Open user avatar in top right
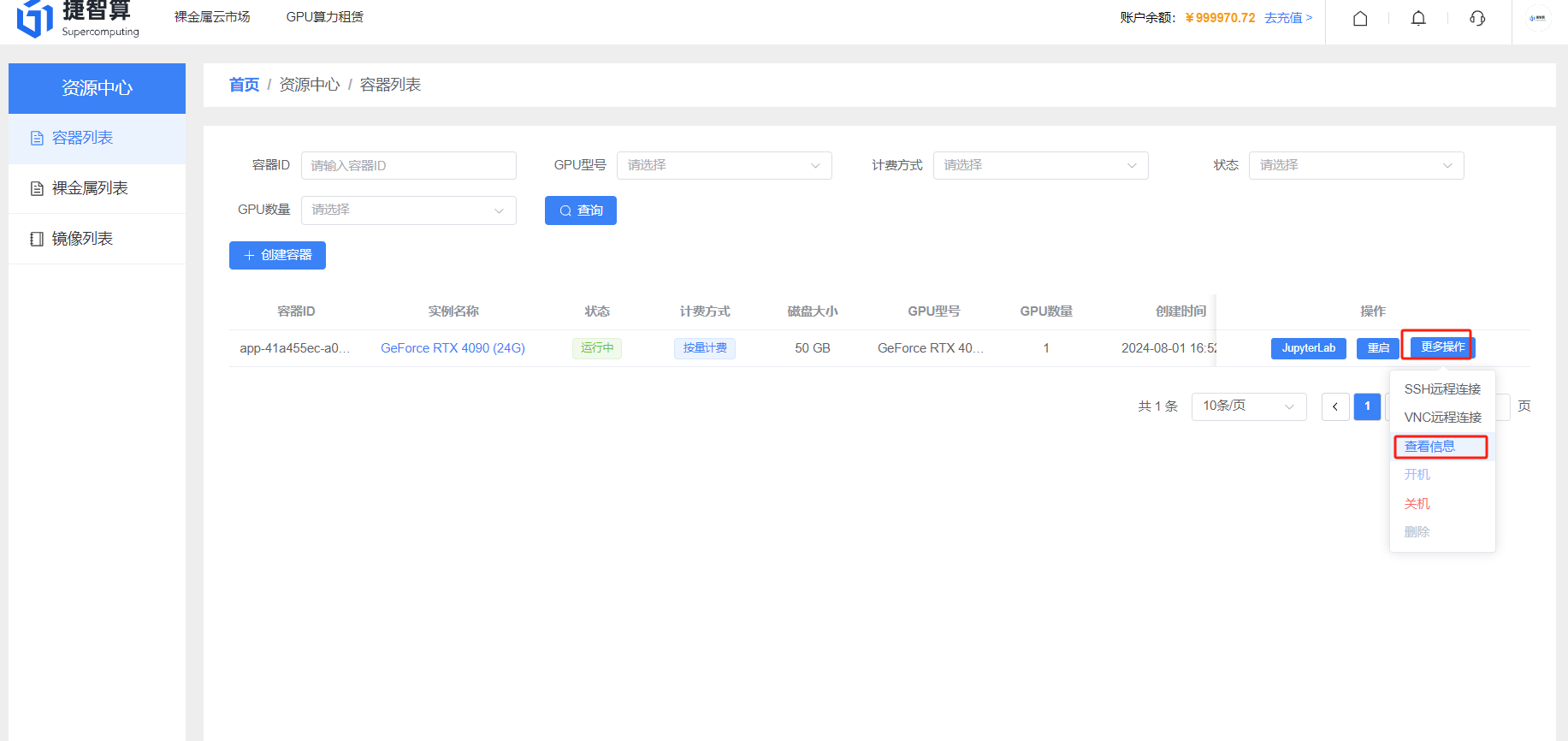 (x=1538, y=18)
